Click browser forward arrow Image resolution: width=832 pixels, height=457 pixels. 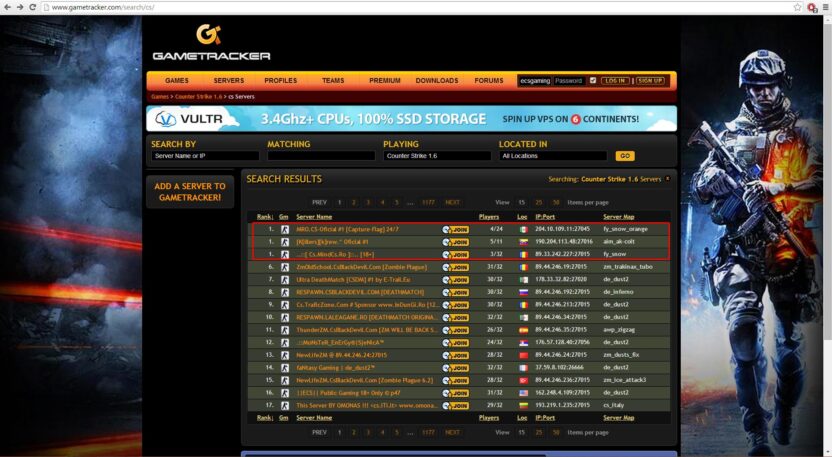point(20,7)
